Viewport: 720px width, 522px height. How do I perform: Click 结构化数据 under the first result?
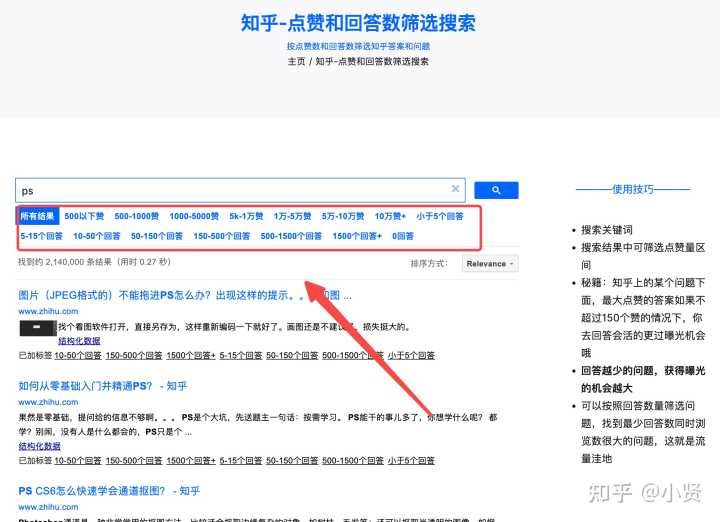point(79,341)
